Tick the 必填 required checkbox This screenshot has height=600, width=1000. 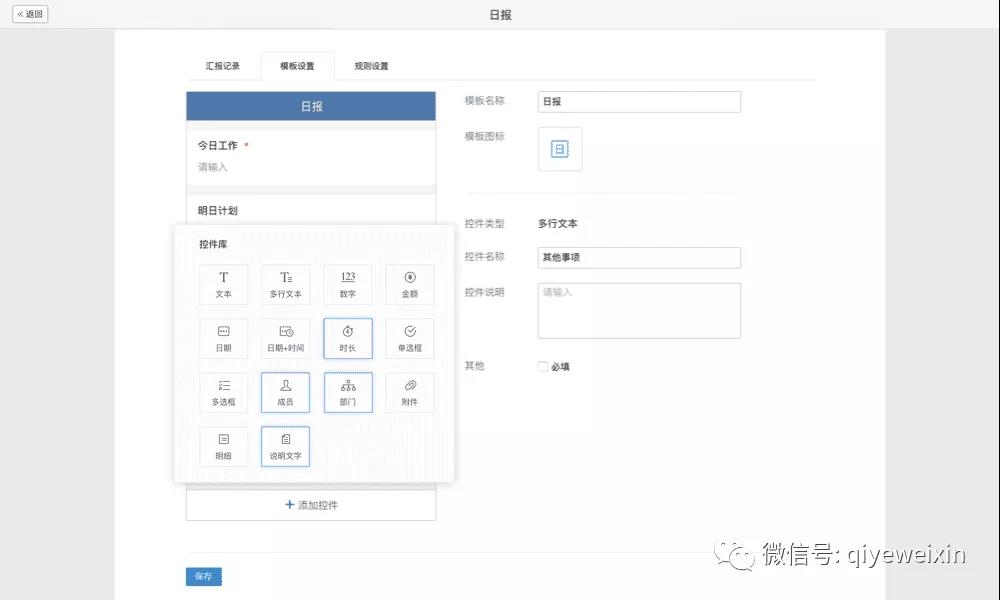(x=543, y=367)
